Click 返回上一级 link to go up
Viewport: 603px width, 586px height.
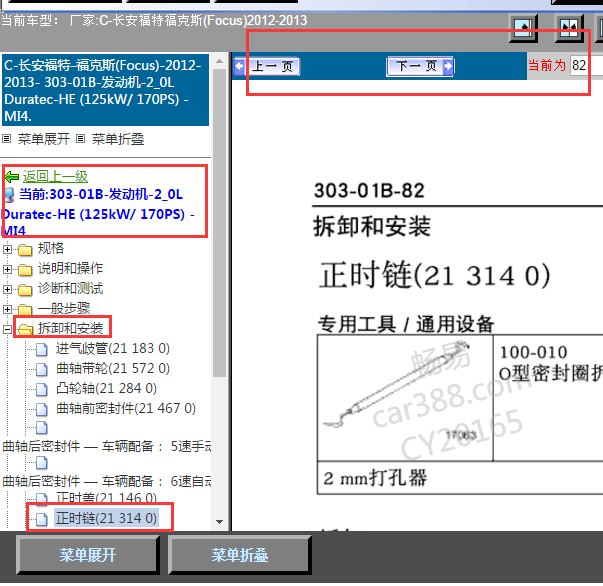click(x=55, y=176)
